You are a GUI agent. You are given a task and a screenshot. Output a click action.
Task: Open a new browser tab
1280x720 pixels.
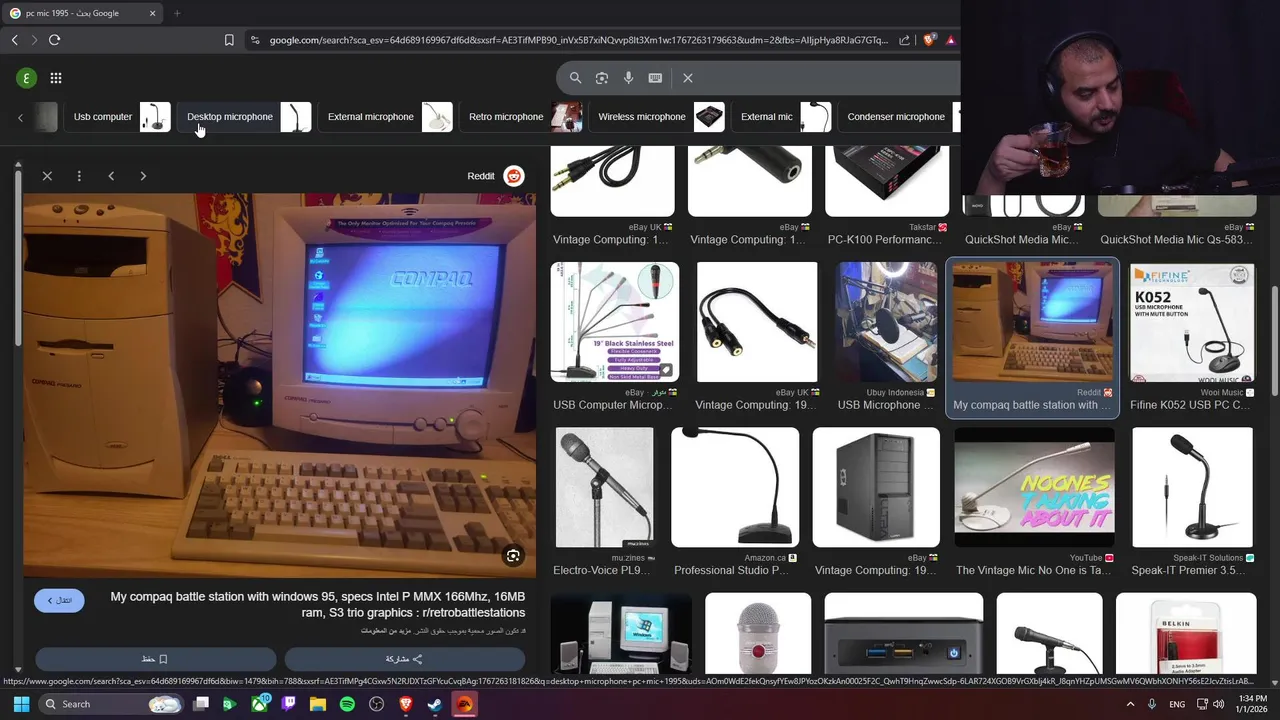click(177, 13)
